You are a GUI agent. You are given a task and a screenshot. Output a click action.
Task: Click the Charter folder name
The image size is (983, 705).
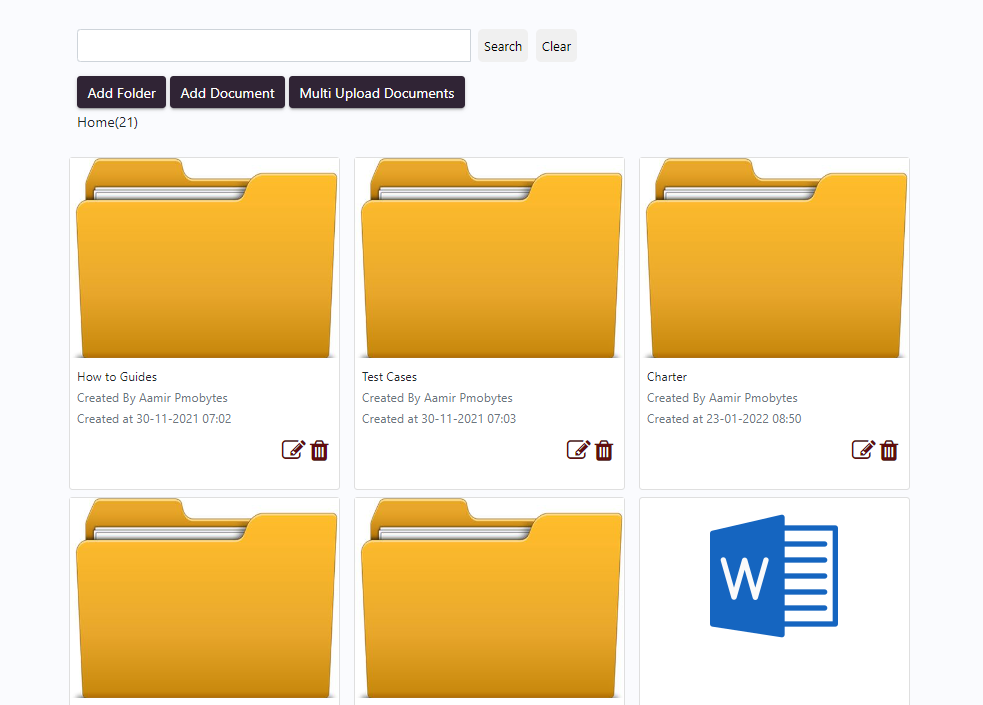(667, 377)
